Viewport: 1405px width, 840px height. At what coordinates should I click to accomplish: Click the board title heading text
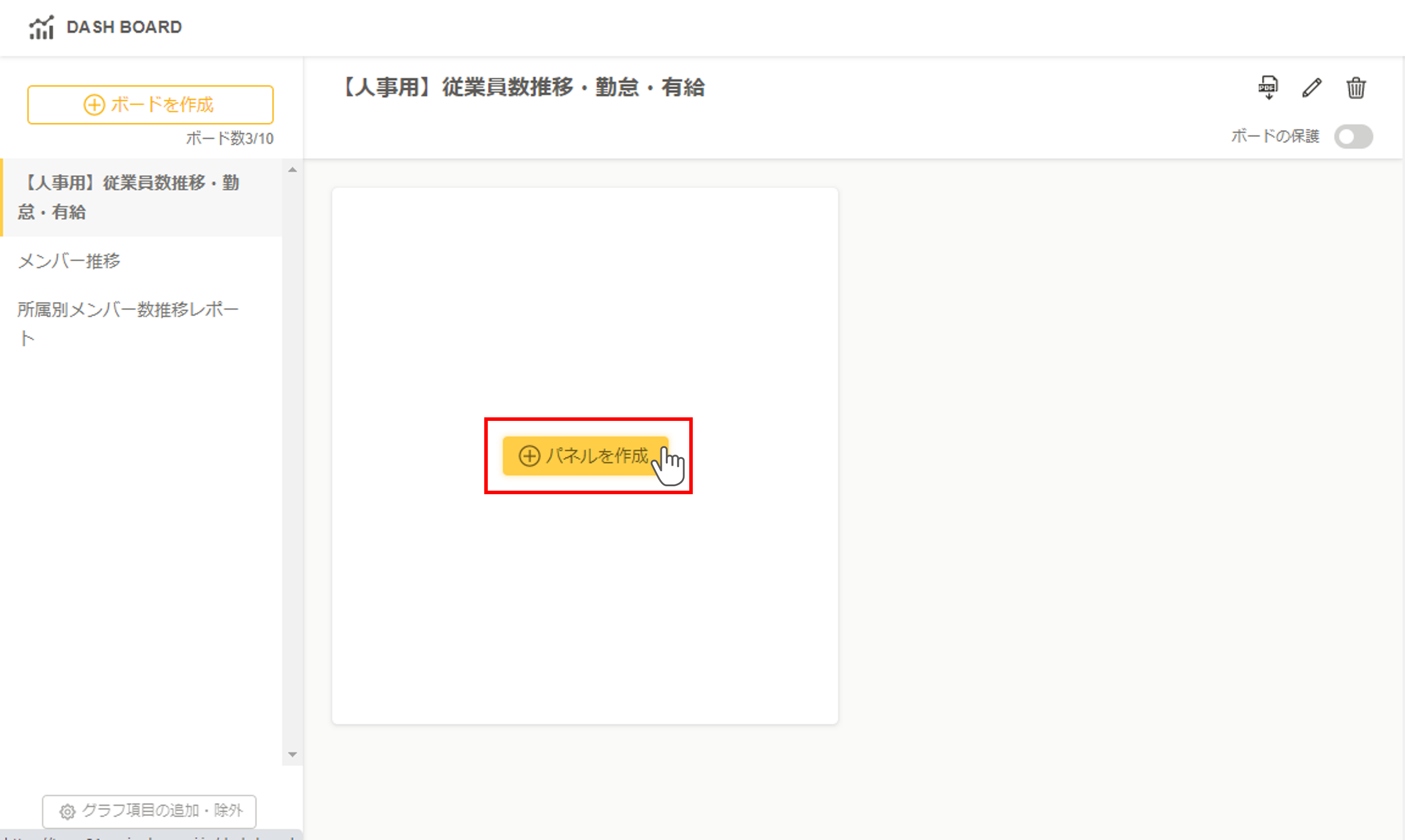tap(523, 88)
